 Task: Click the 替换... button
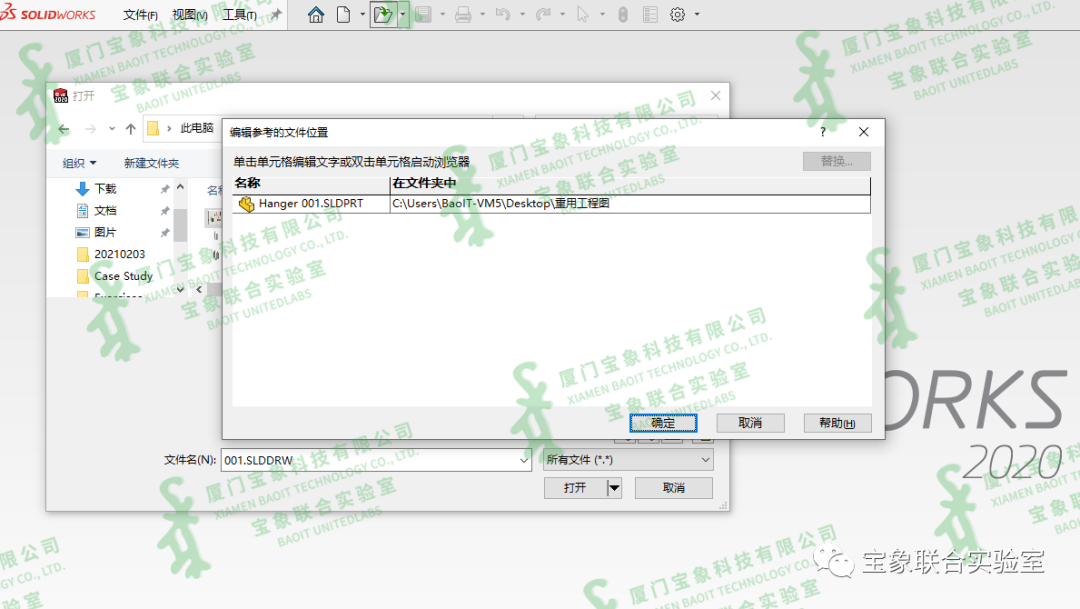tap(836, 161)
